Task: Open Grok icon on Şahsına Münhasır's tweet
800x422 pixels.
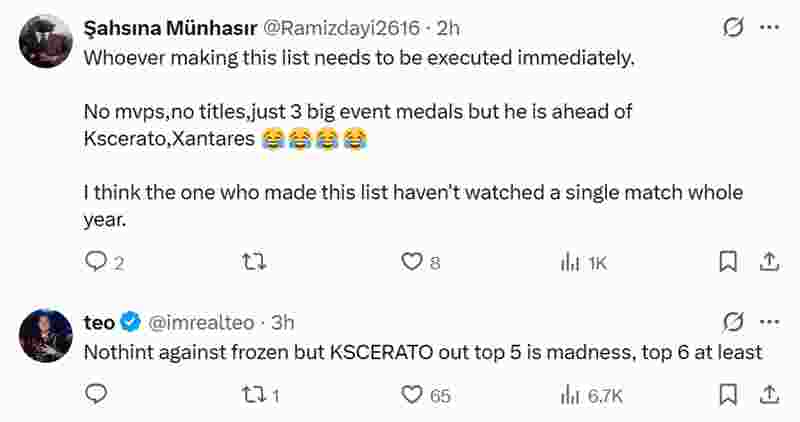Action: tap(733, 28)
